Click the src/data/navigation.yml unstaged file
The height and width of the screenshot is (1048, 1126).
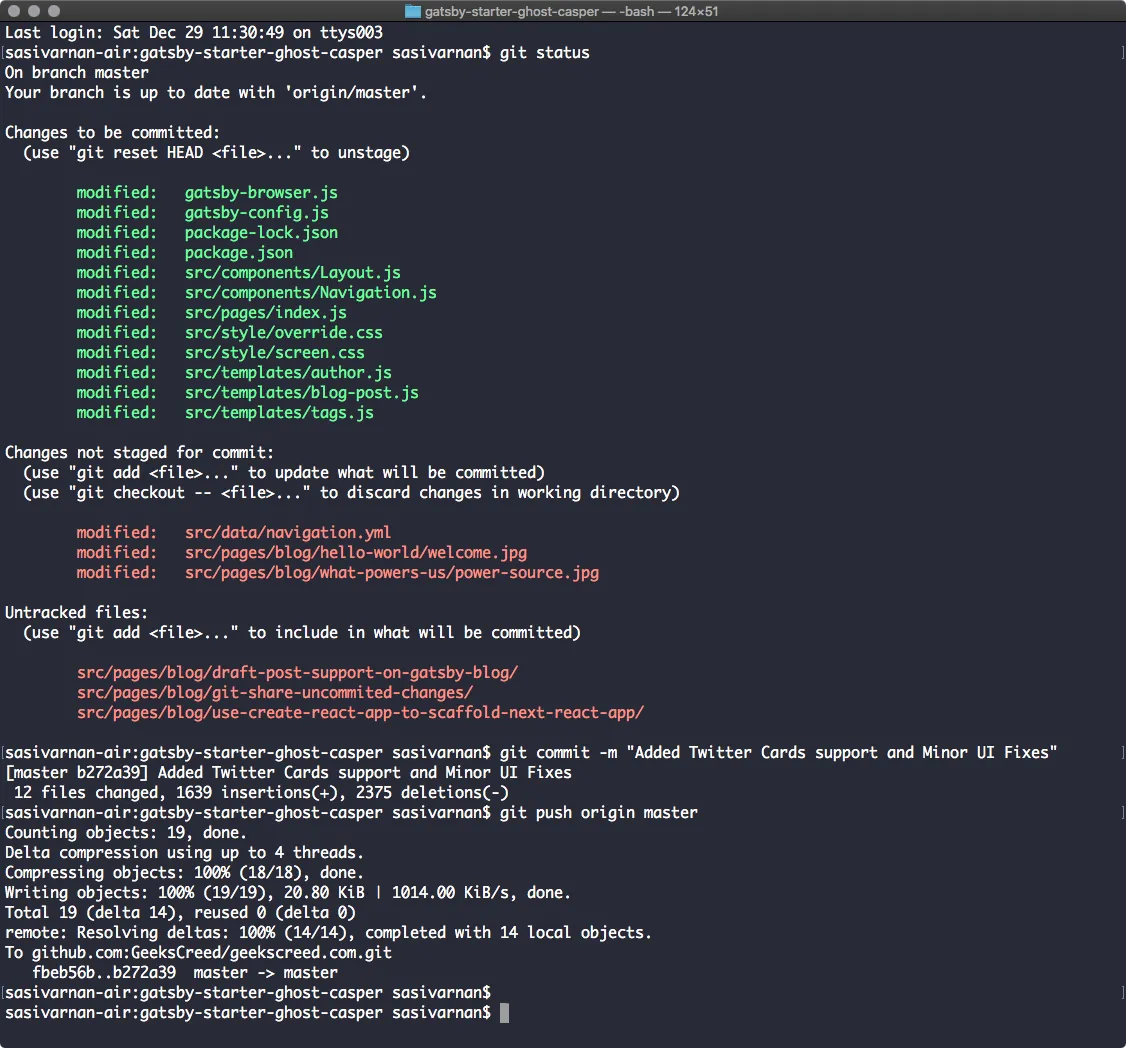(288, 532)
